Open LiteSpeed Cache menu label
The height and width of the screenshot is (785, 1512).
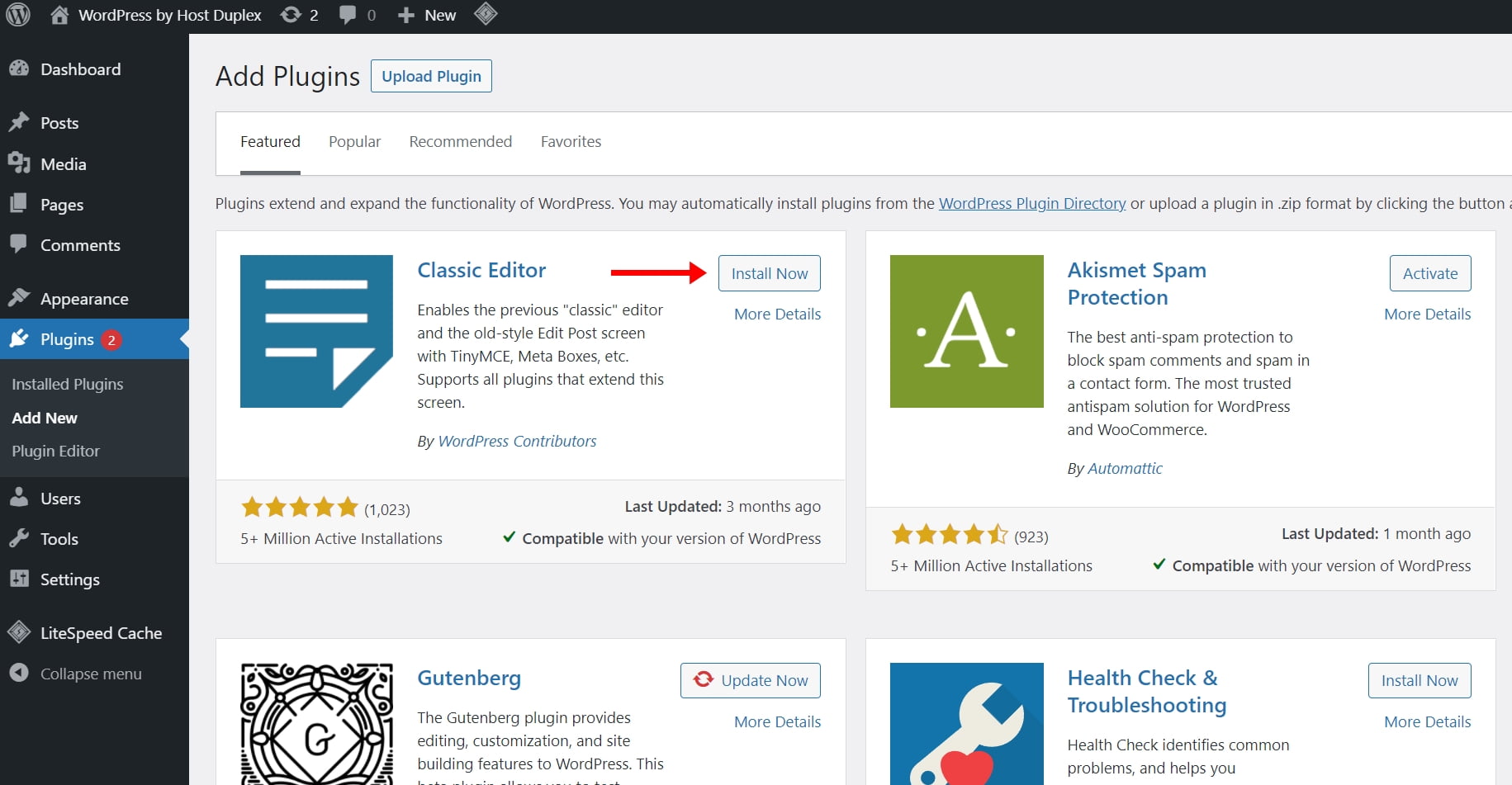[102, 633]
